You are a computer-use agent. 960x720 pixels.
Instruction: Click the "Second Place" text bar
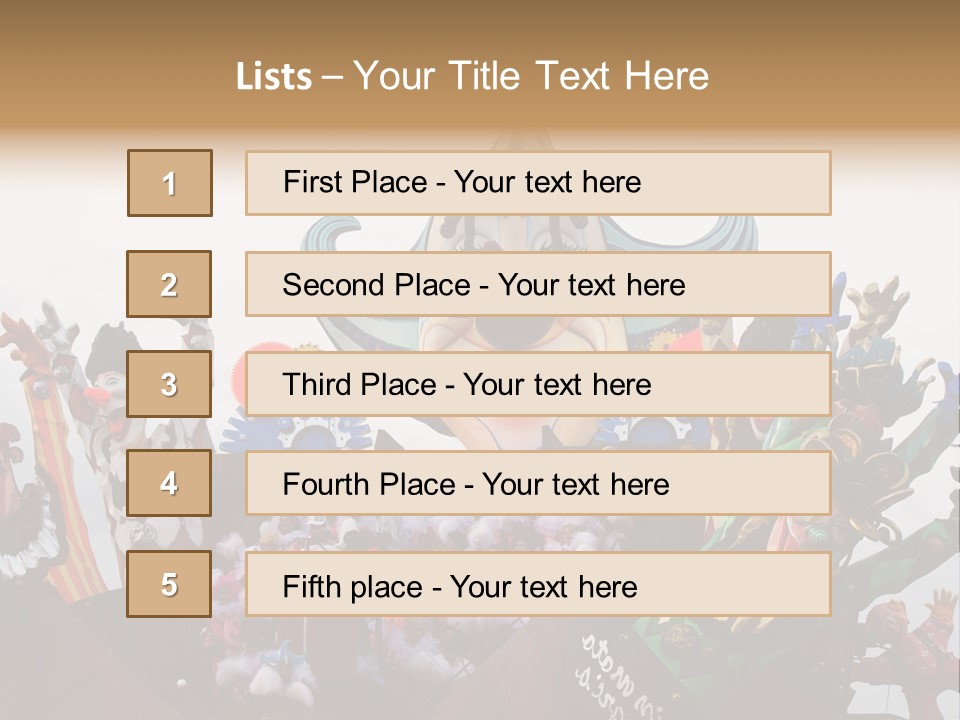(x=538, y=284)
